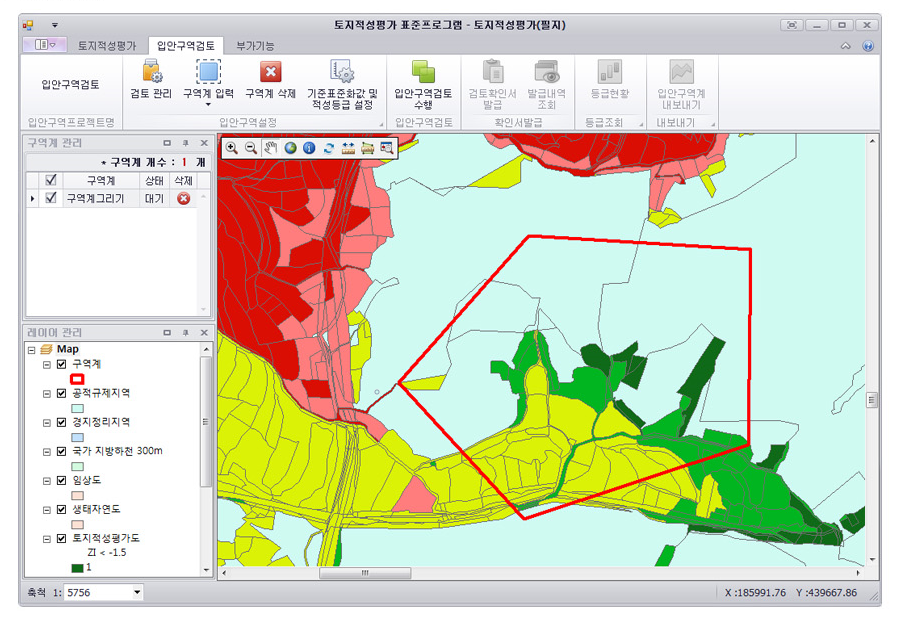Click the 입안구역검토 project name button
Image resolution: width=900 pixels, height=620 pixels.
[x=71, y=84]
